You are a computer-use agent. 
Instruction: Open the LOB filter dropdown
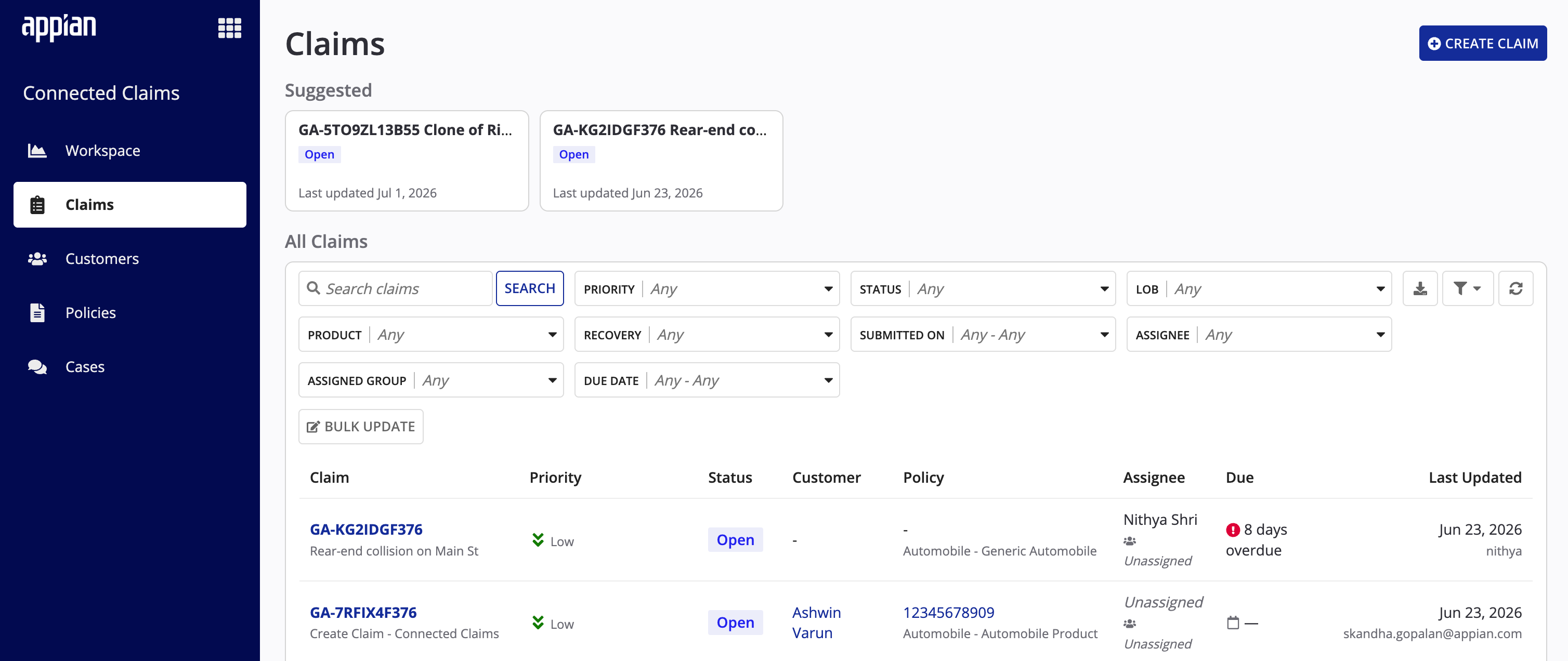click(x=1259, y=288)
